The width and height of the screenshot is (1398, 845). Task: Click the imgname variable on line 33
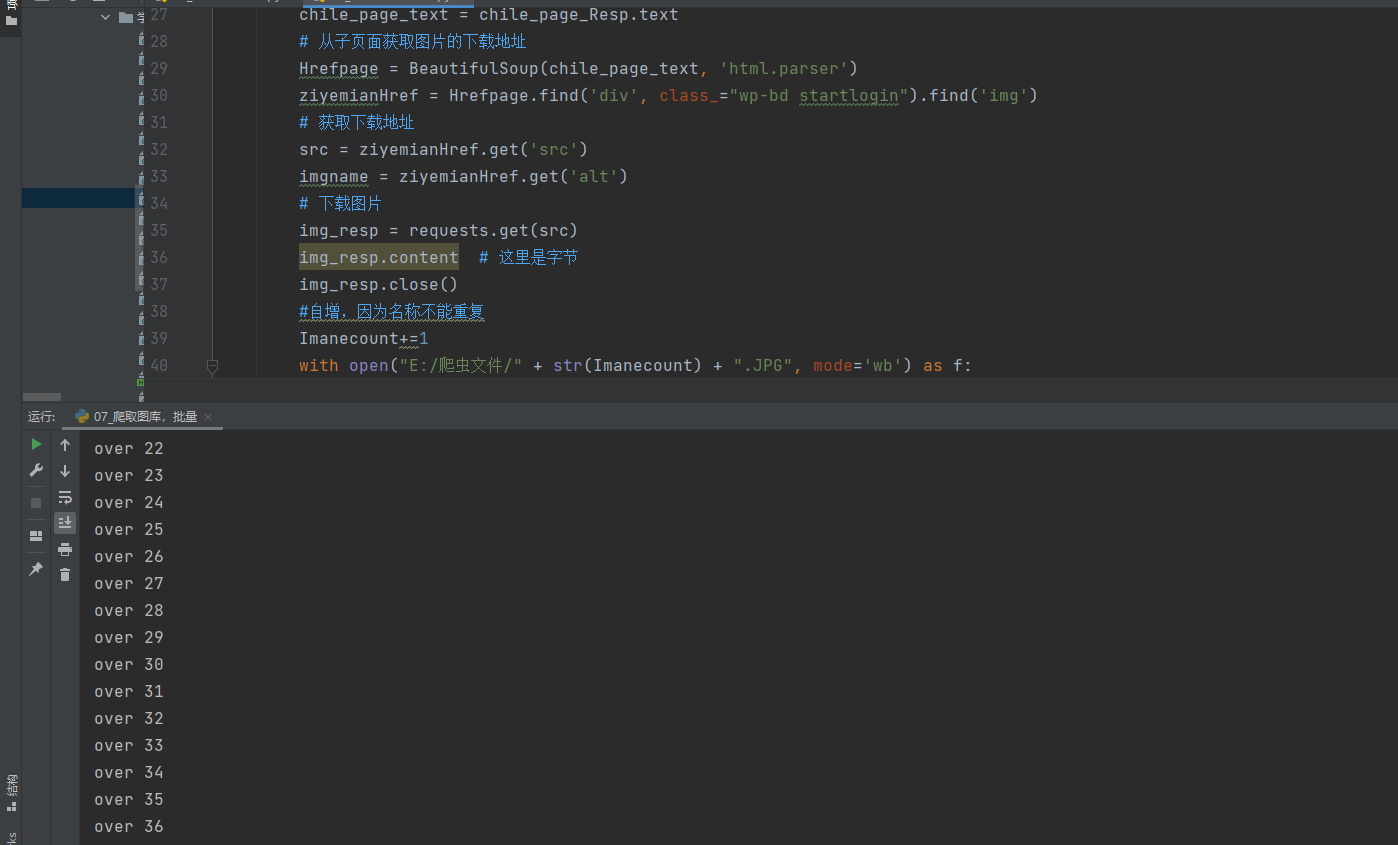(334, 177)
